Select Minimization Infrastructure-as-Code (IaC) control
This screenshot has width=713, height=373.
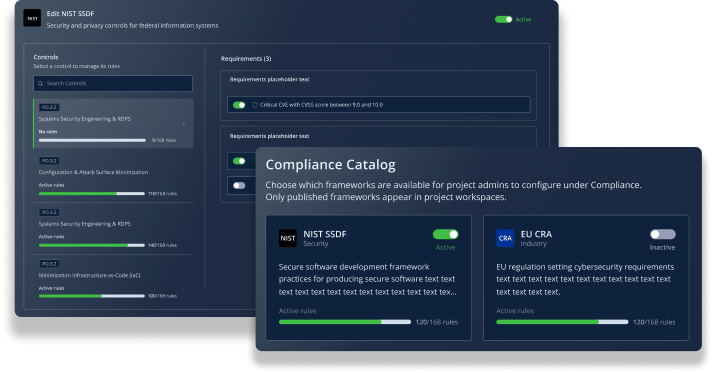click(113, 281)
